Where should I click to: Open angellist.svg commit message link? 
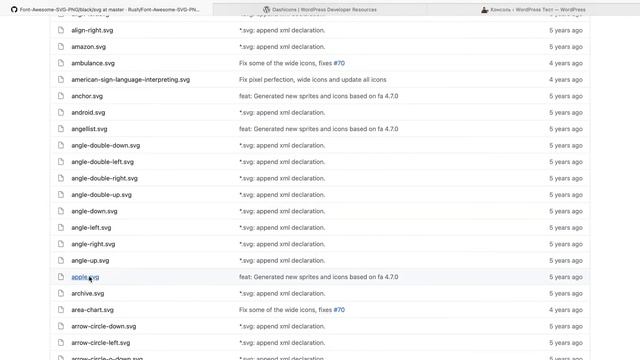pos(318,129)
